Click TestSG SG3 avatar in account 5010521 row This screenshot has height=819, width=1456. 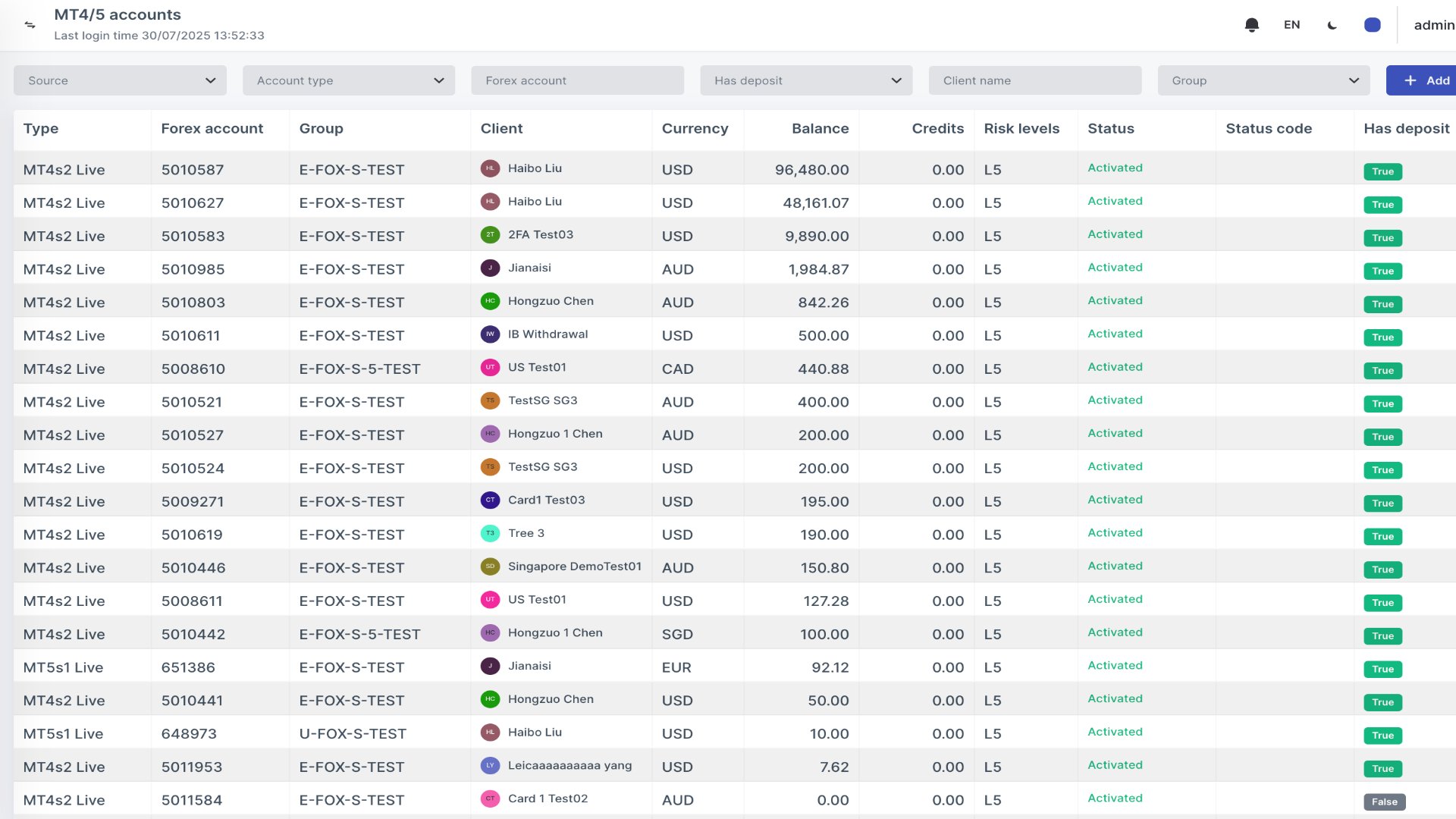click(x=490, y=400)
